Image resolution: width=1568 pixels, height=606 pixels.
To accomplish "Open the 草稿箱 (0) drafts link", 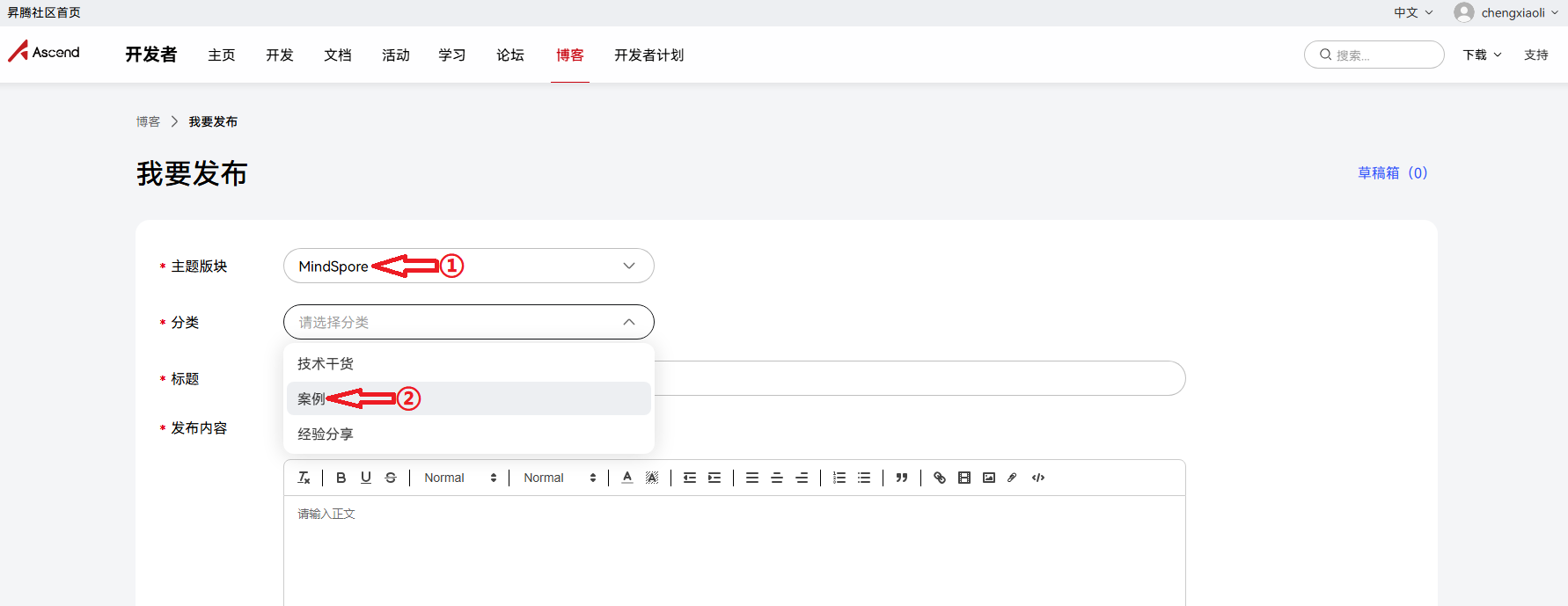I will pos(1392,172).
